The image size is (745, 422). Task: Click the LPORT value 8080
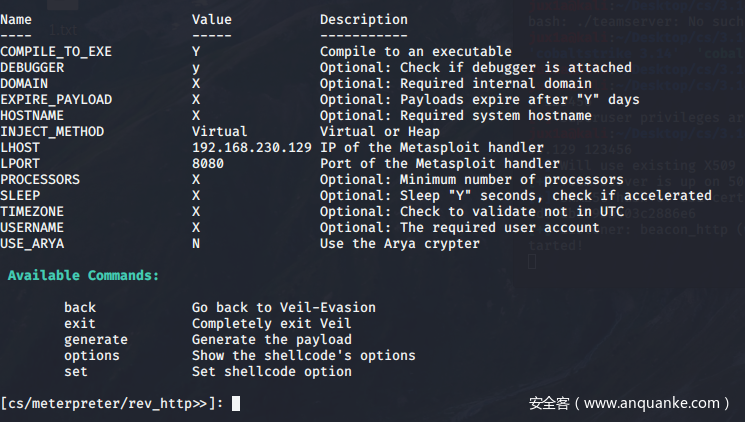208,164
